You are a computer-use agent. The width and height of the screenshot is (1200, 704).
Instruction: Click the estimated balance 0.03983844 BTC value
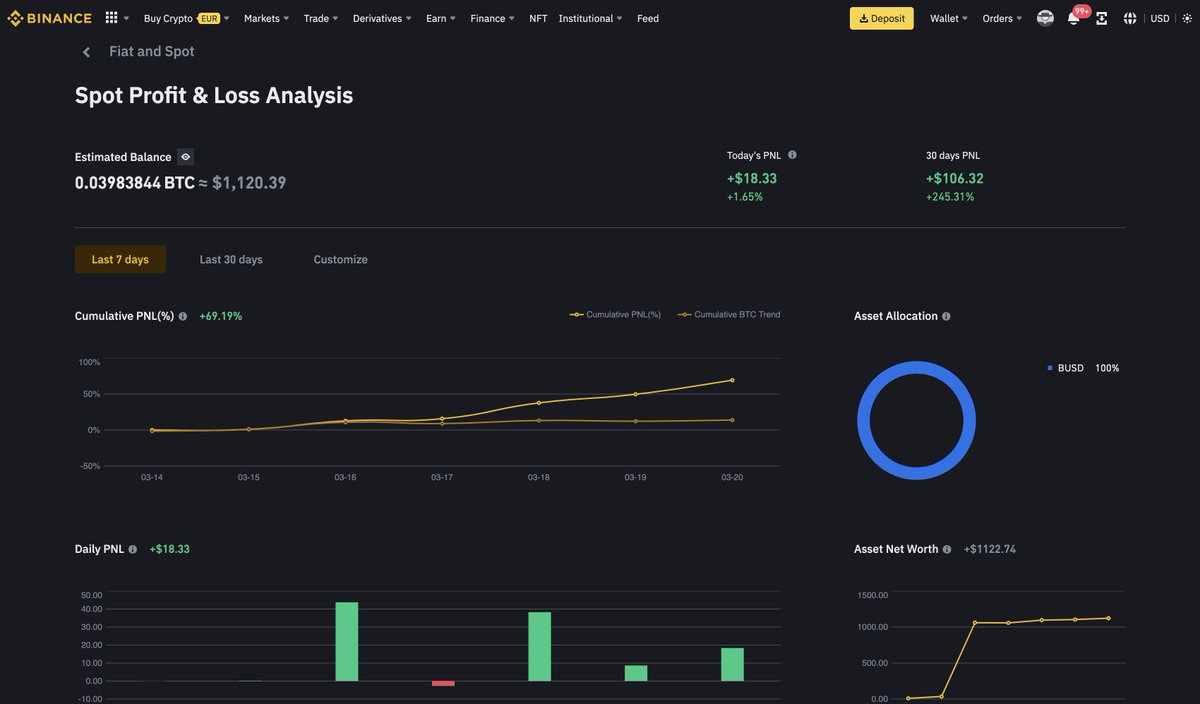135,183
